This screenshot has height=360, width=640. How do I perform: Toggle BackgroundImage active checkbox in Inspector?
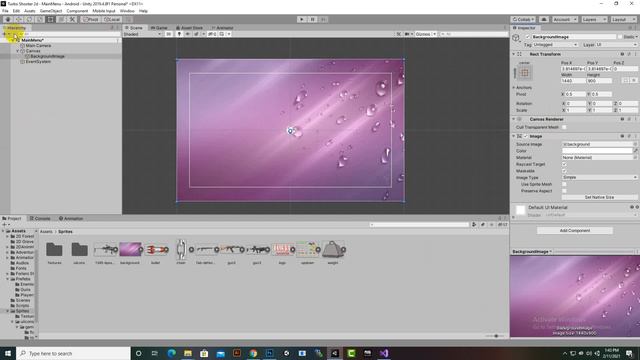point(527,37)
